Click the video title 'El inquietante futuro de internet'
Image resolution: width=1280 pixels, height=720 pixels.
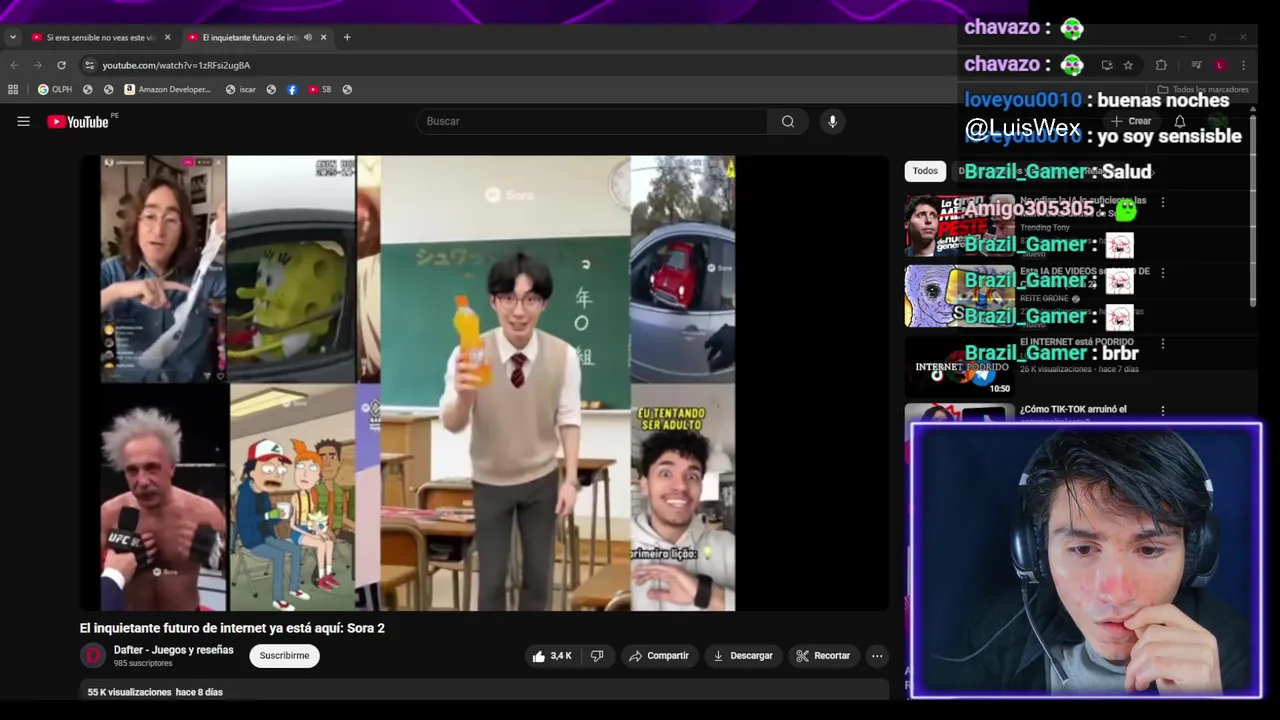point(232,628)
